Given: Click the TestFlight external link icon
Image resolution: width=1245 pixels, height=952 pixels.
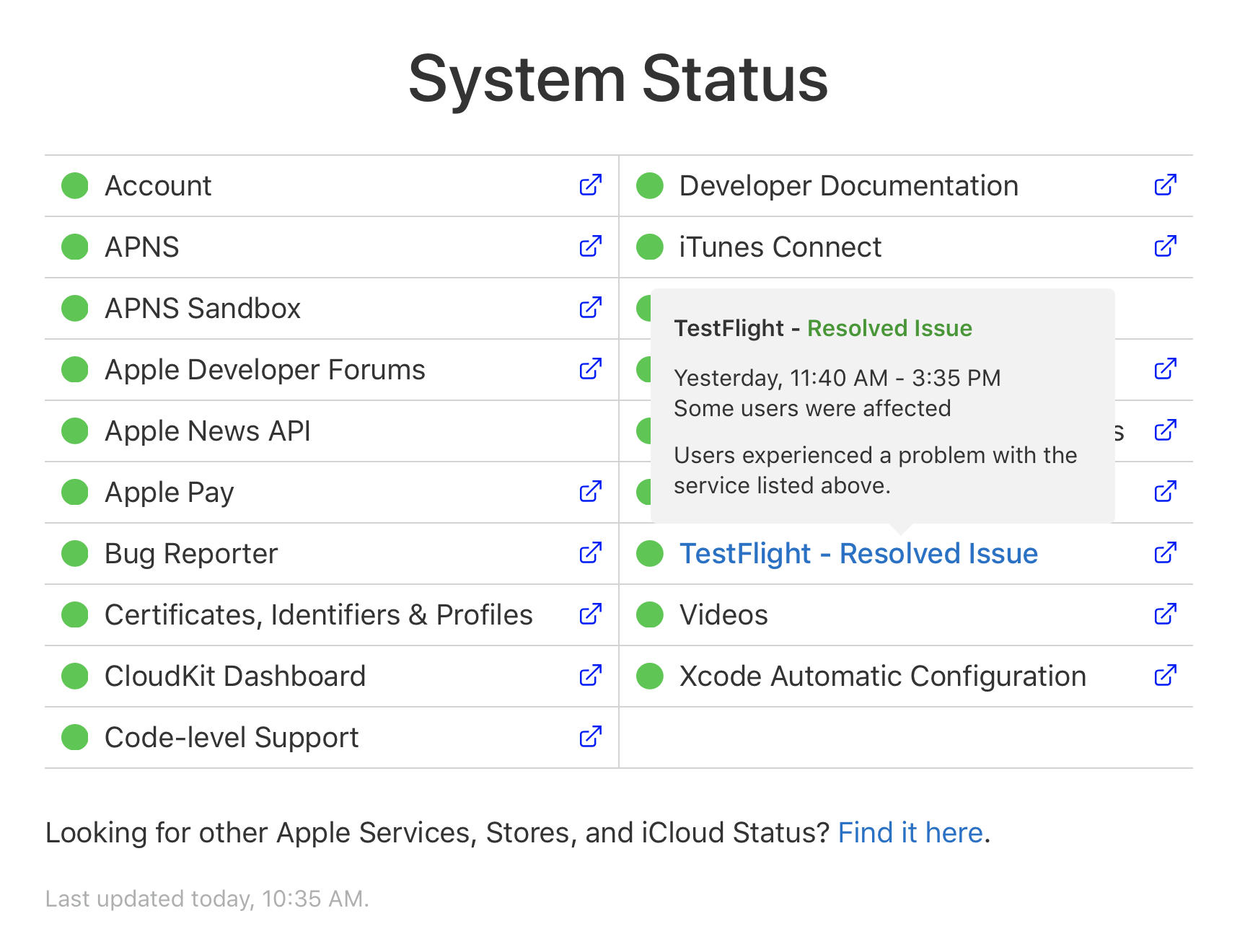Looking at the screenshot, I should coord(1166,553).
